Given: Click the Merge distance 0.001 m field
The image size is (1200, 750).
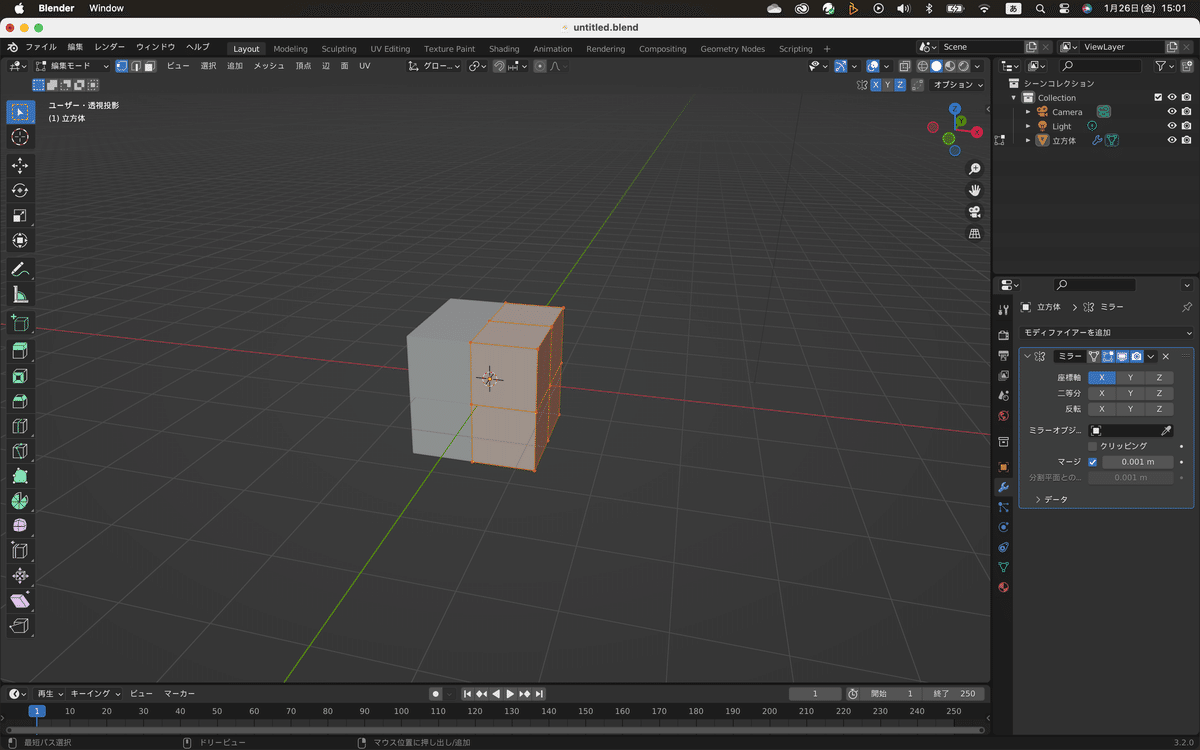Looking at the screenshot, I should pyautogui.click(x=1138, y=462).
